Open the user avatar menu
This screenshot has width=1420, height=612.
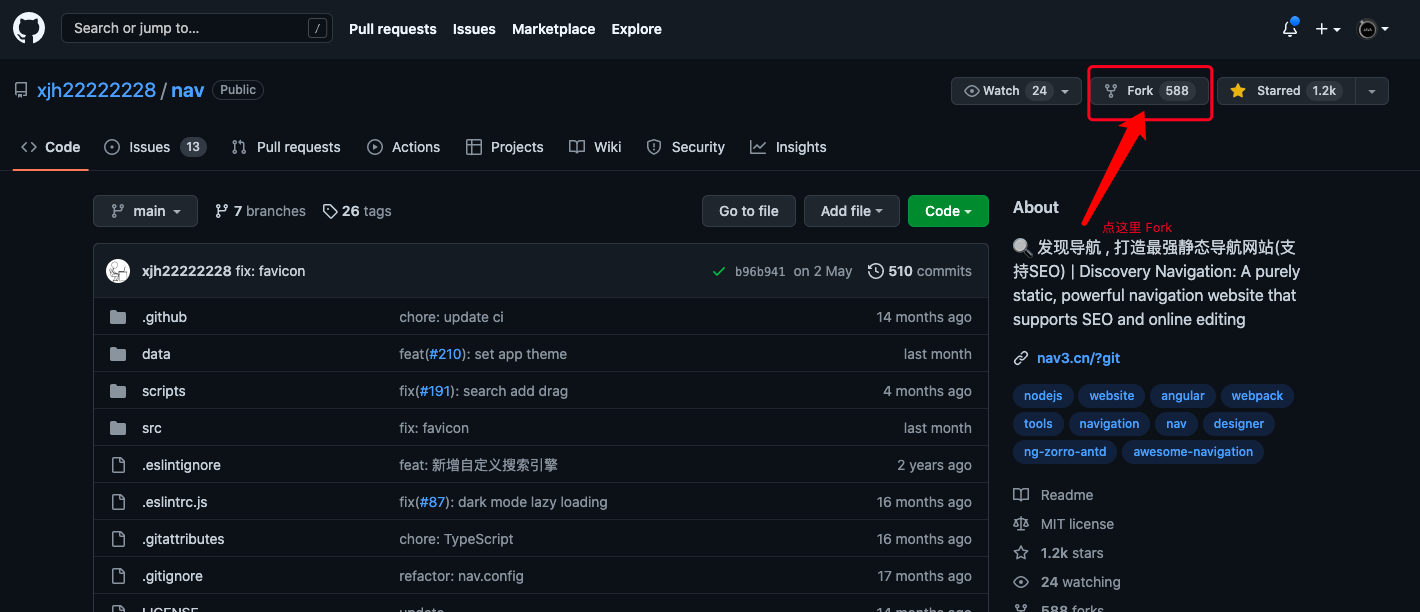coord(1373,29)
